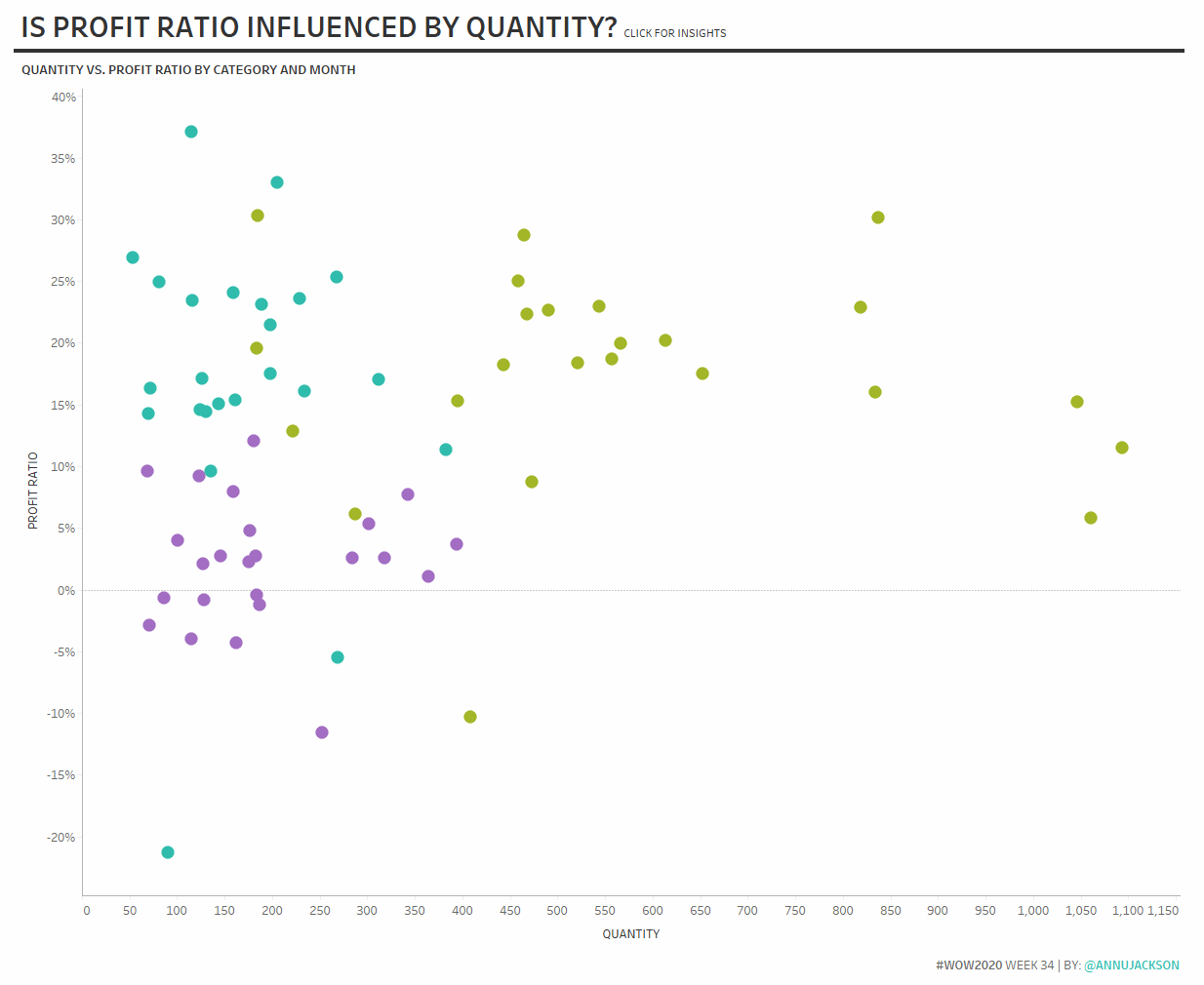Screen dimensions: 1204x985
Task: Select the teal dot near quantity 380
Action: 446,450
